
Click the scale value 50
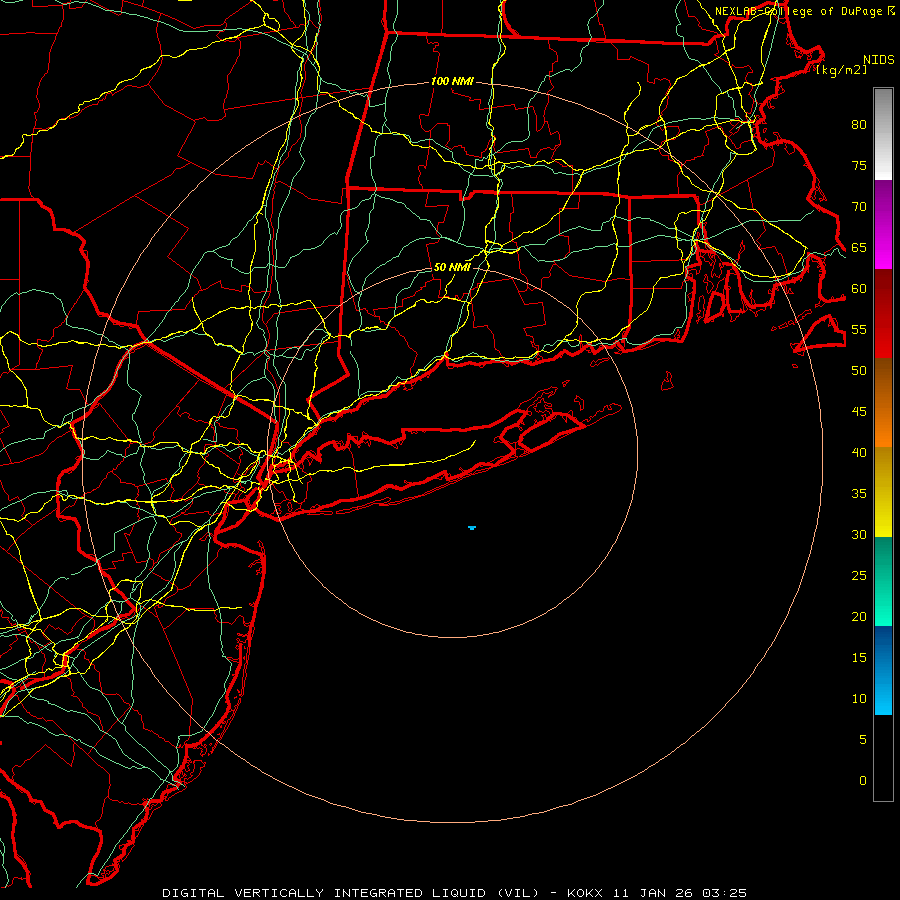click(x=859, y=371)
